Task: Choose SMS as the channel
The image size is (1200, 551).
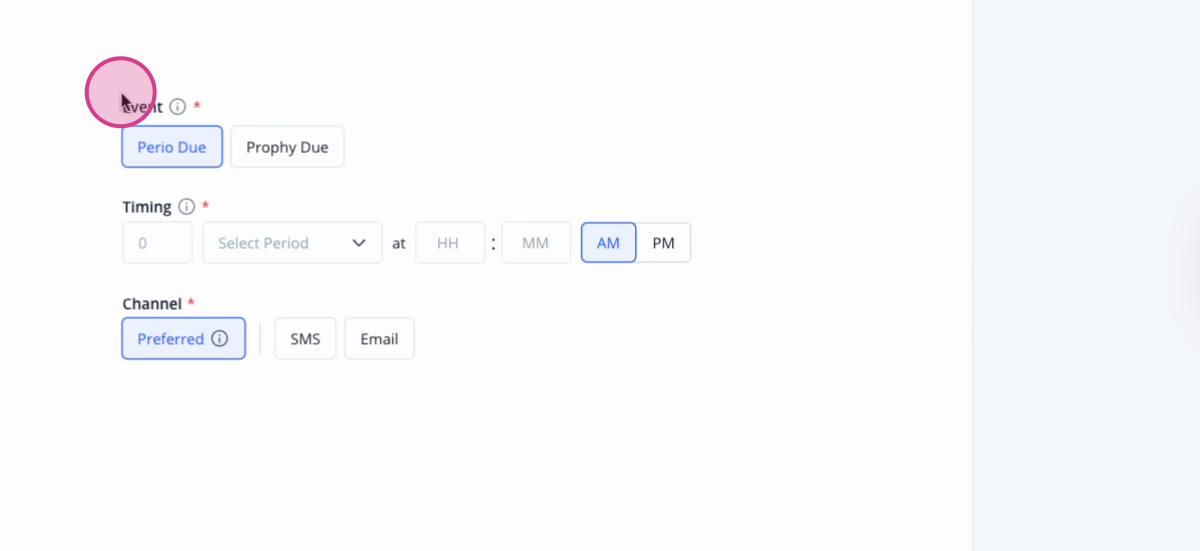Action: point(305,339)
